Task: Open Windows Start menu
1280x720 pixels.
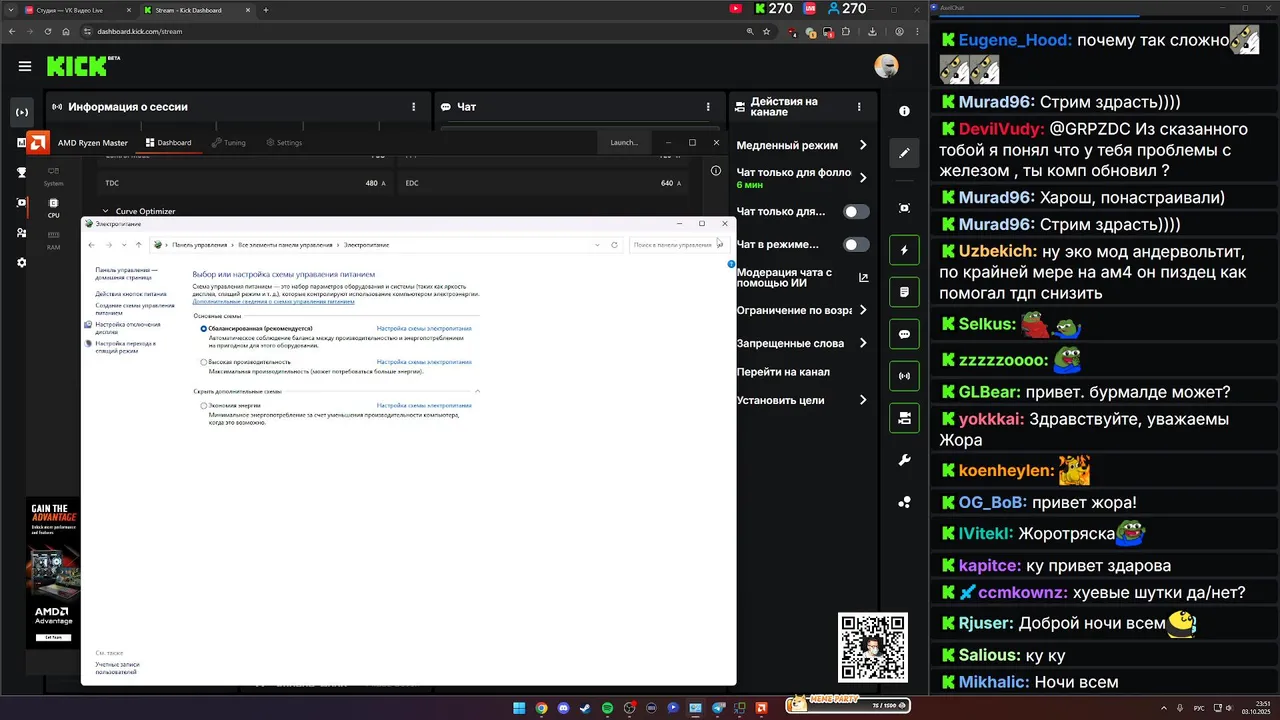Action: (519, 708)
